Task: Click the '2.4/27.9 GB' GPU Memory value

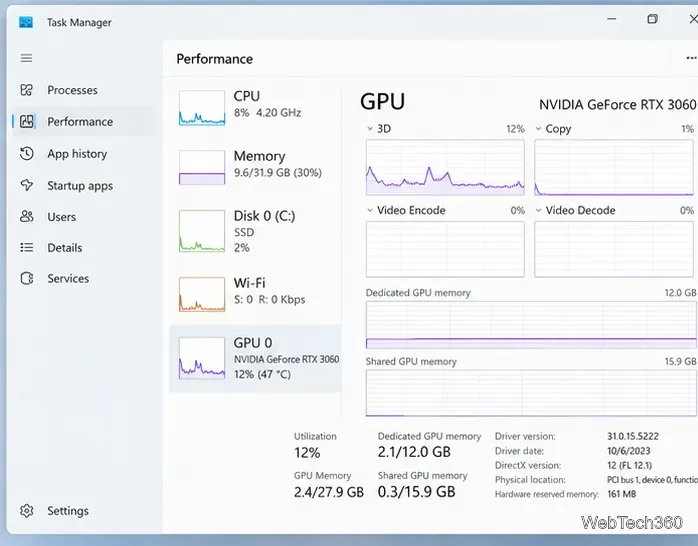Action: pos(329,492)
